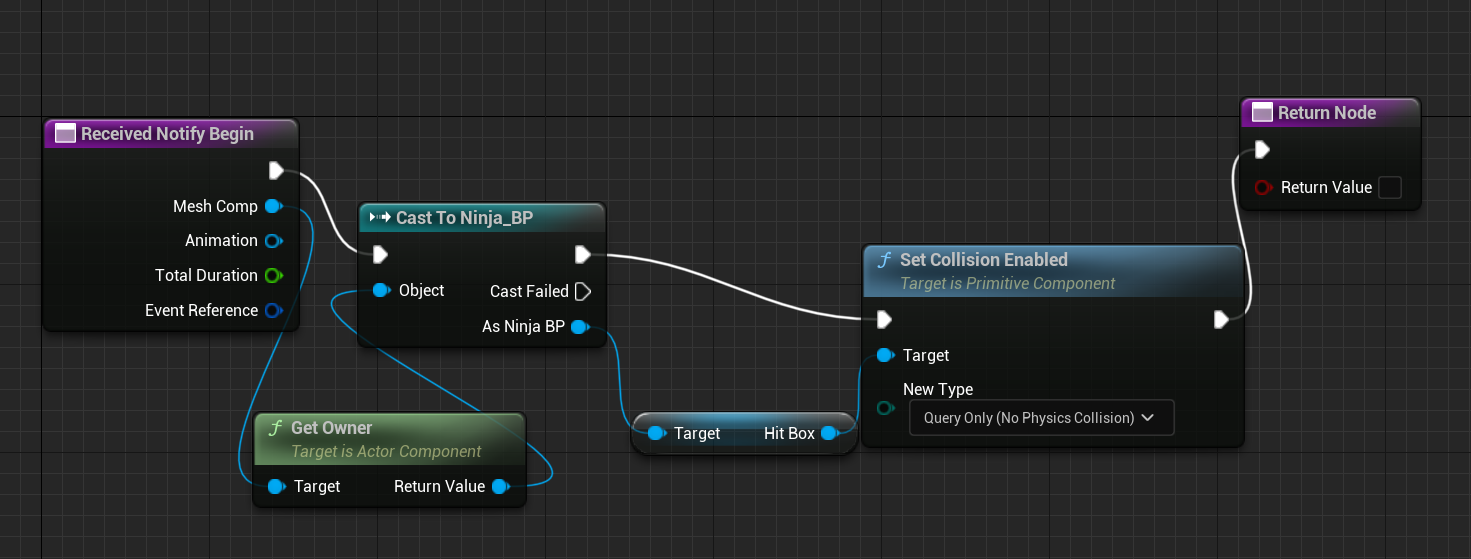Select the Total Duration output pin

[273, 275]
